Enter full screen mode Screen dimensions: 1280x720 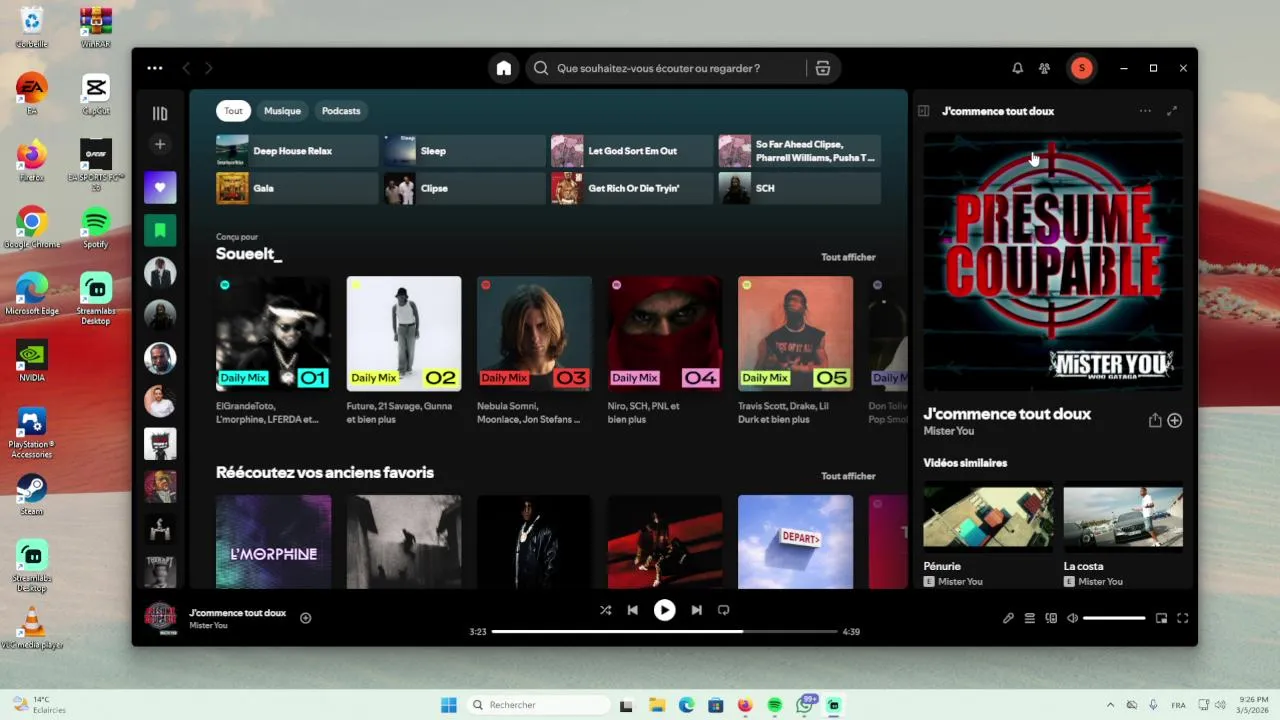[1182, 618]
